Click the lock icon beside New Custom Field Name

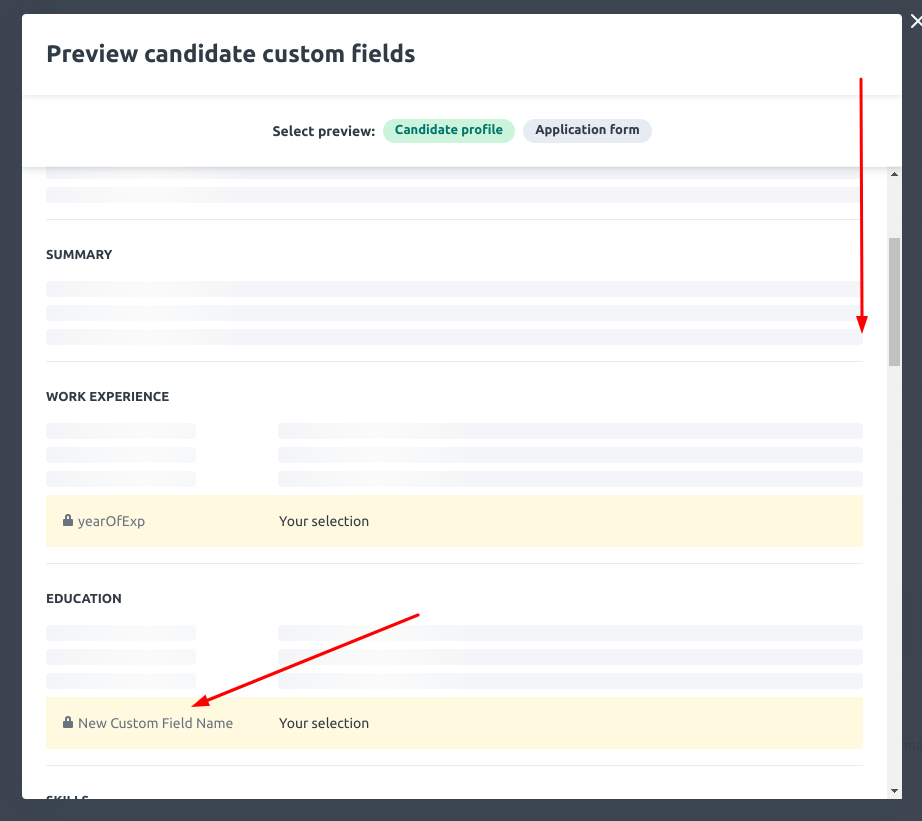click(x=68, y=723)
